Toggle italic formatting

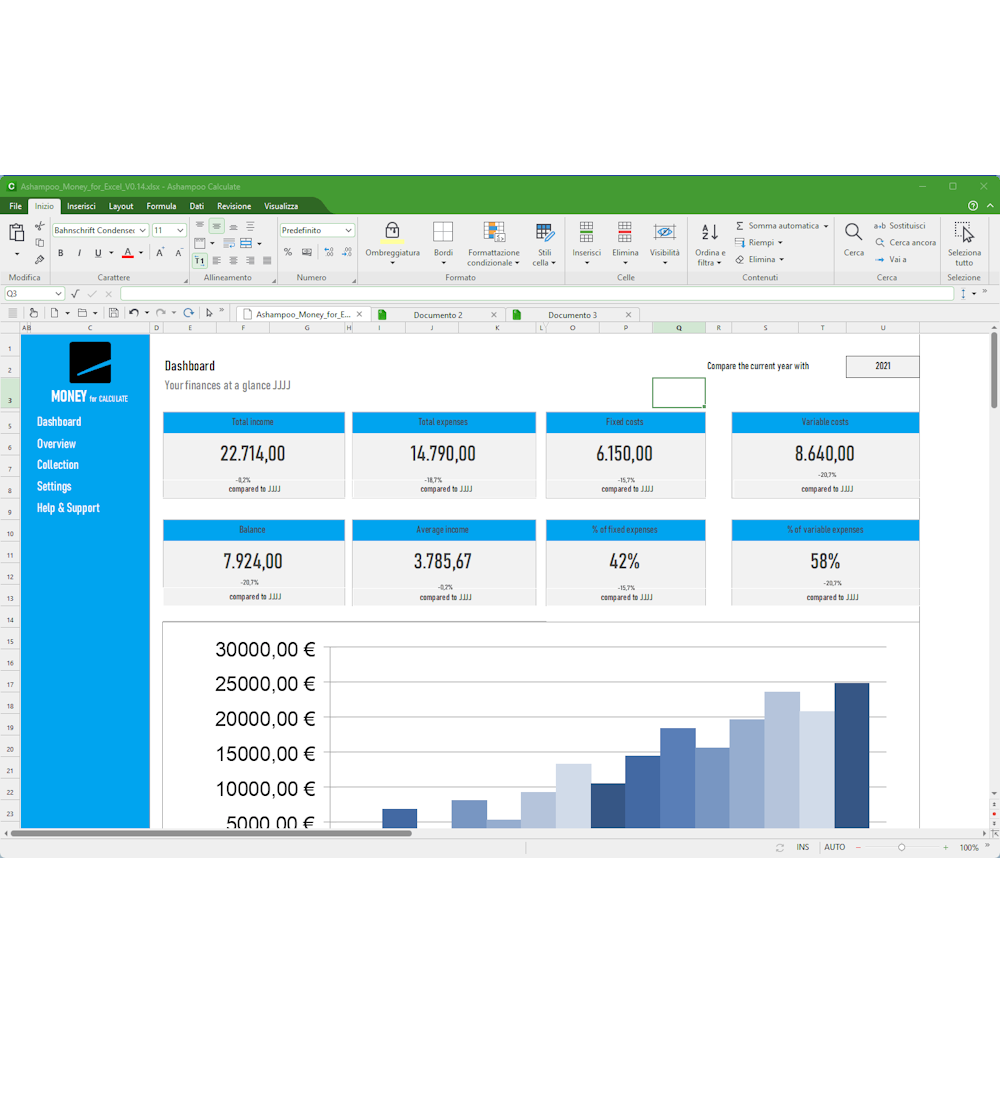[79, 253]
